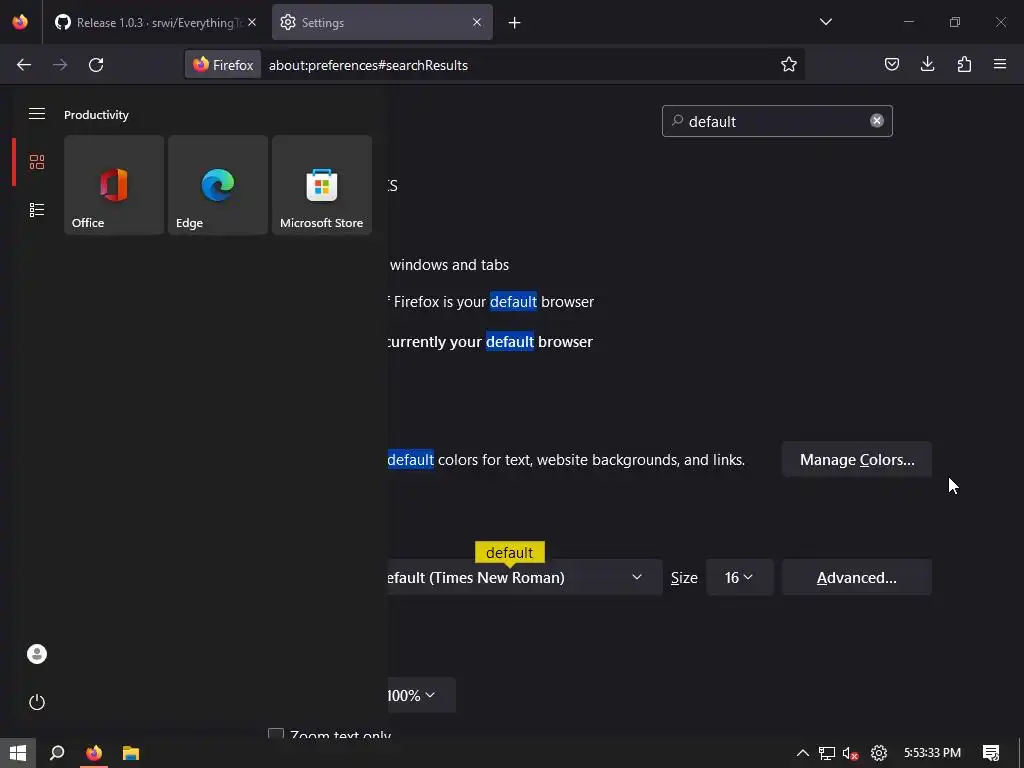This screenshot has height=768, width=1024.
Task: Bookmark this page with the star icon
Action: click(x=789, y=64)
